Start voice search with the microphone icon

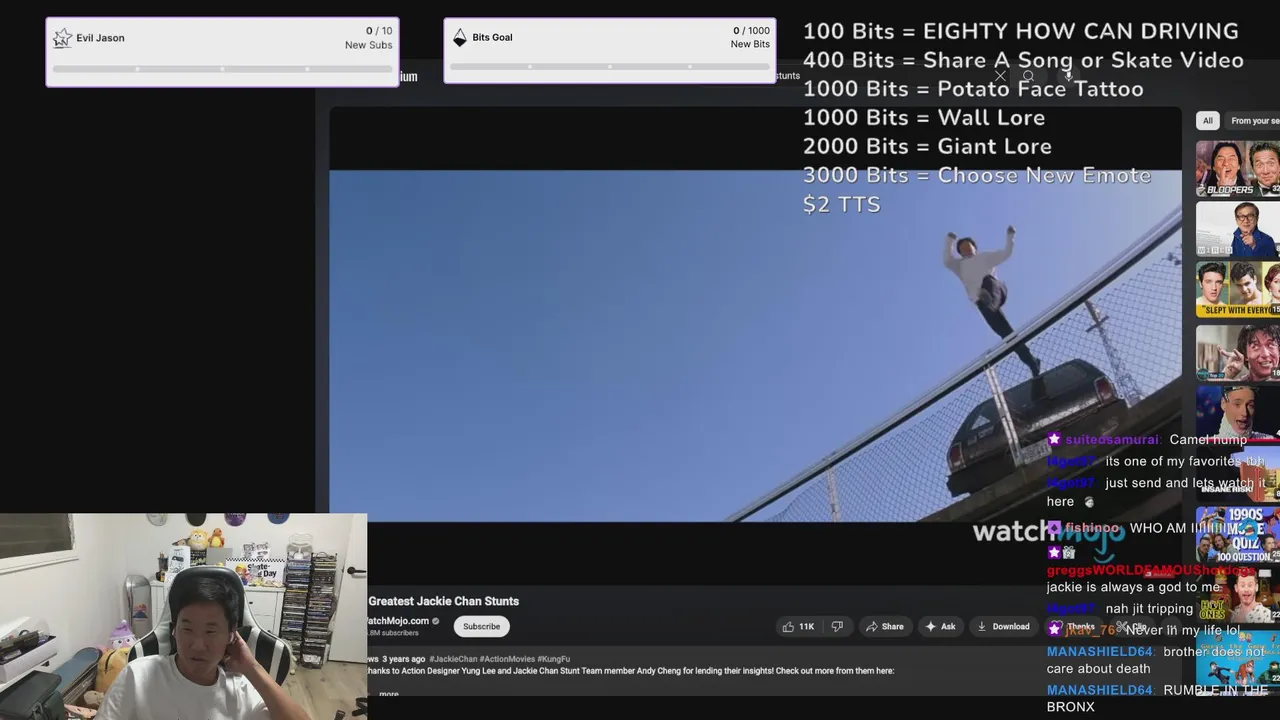[1068, 76]
